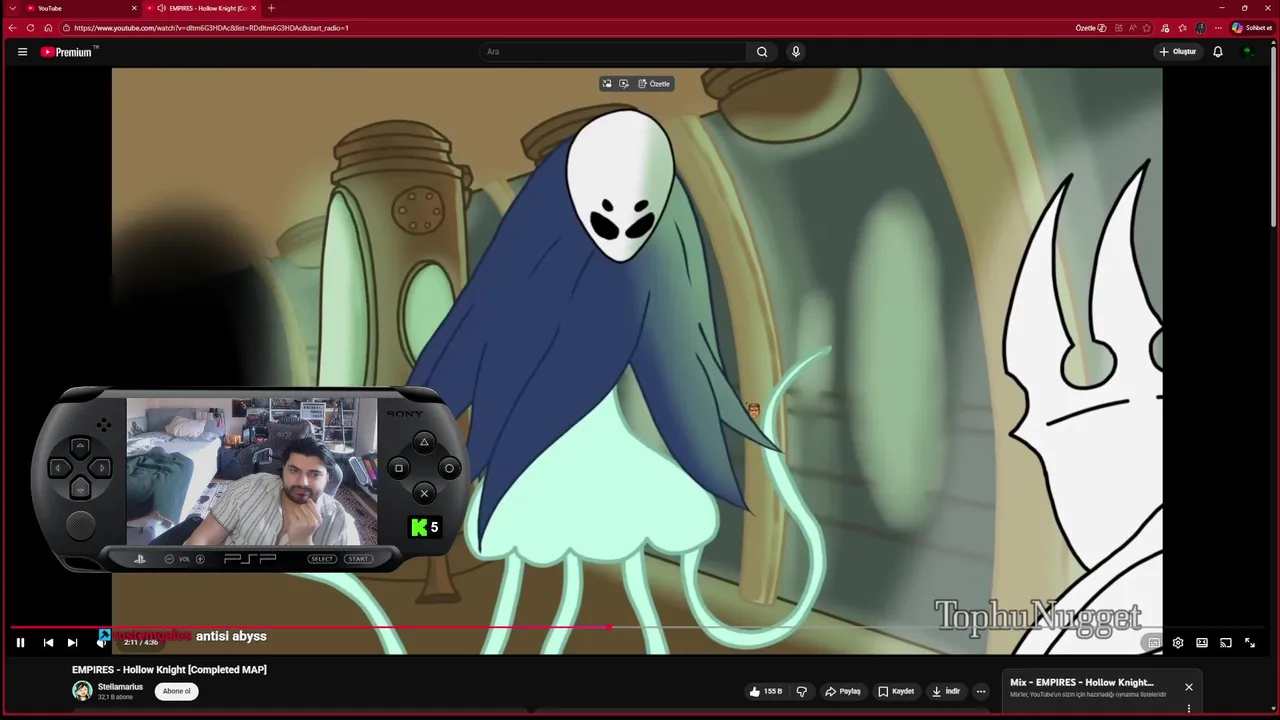Reload the current page
1280x720 pixels.
pos(30,28)
